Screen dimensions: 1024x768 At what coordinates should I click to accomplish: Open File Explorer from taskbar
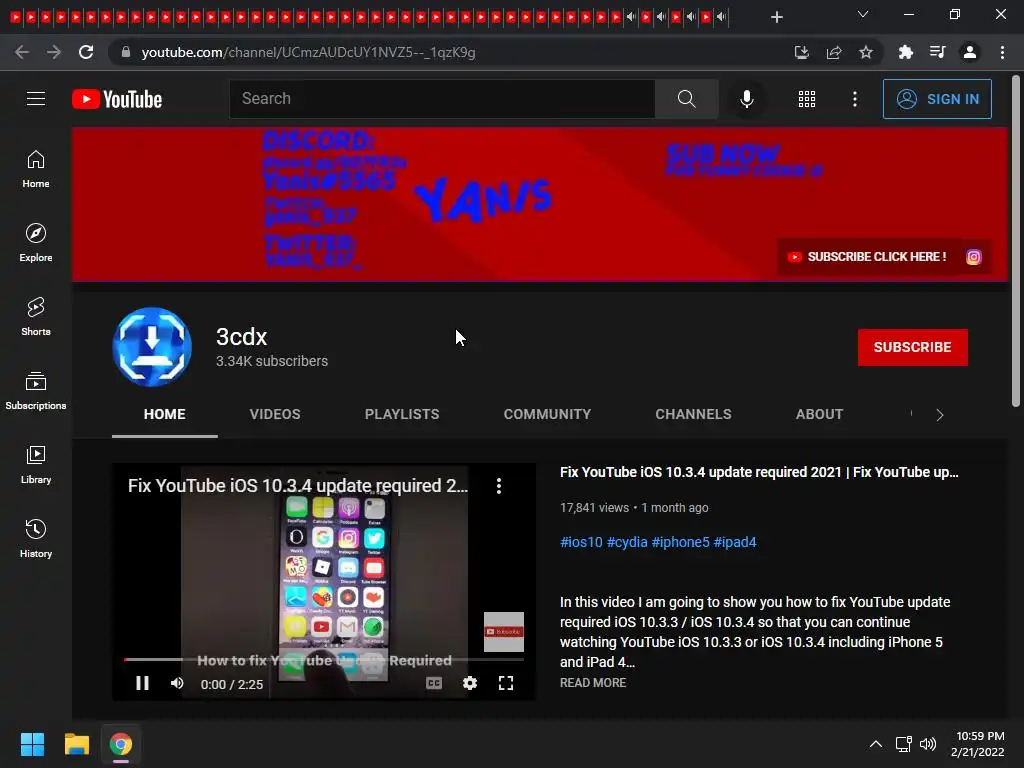click(76, 744)
